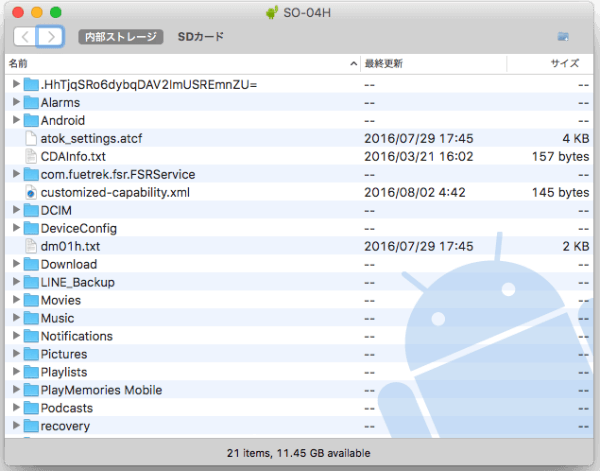Click the customized-capability.xml file icon
This screenshot has width=600, height=471.
(31, 192)
